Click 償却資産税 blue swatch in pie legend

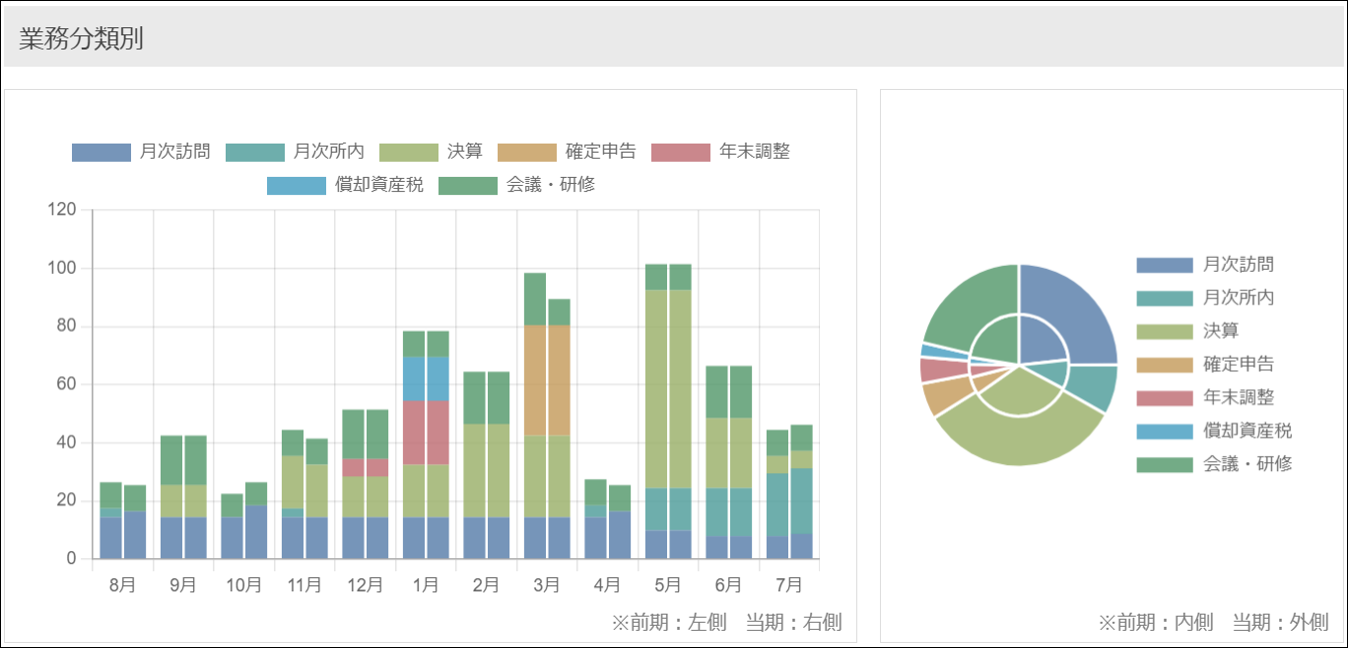click(1165, 431)
